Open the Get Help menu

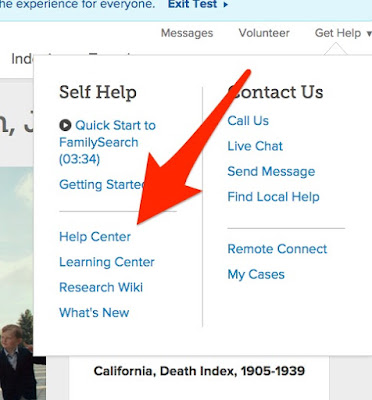pyautogui.click(x=338, y=33)
